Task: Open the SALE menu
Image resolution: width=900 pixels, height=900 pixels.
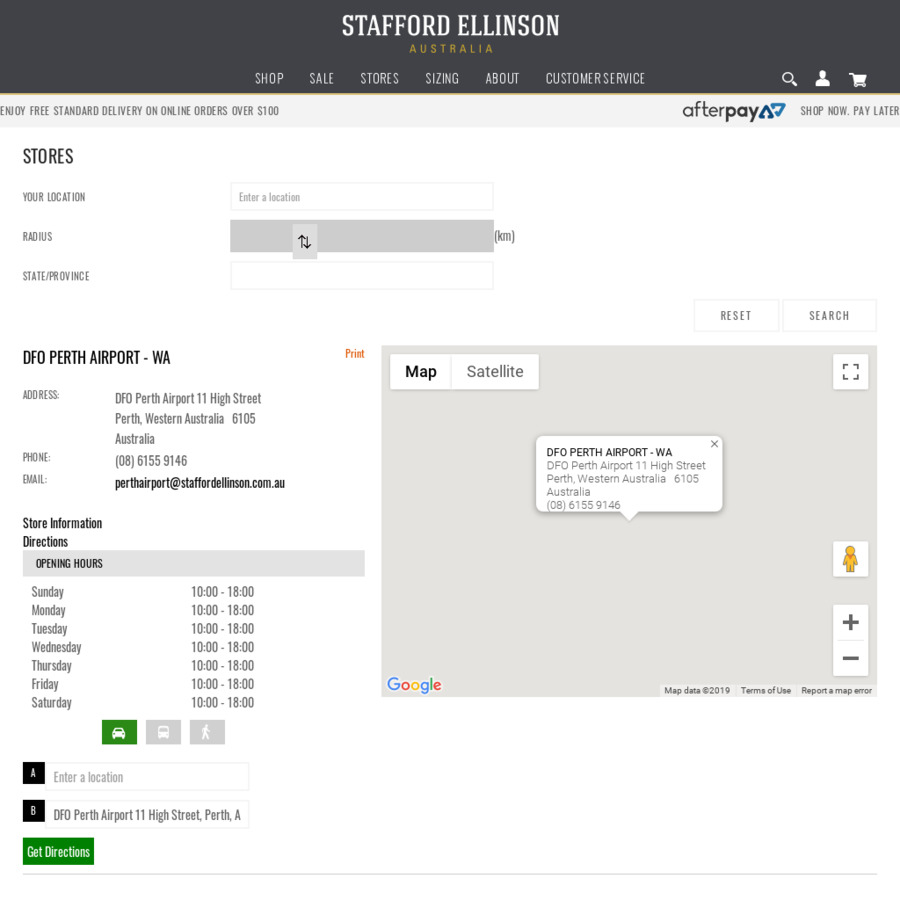Action: coord(321,79)
